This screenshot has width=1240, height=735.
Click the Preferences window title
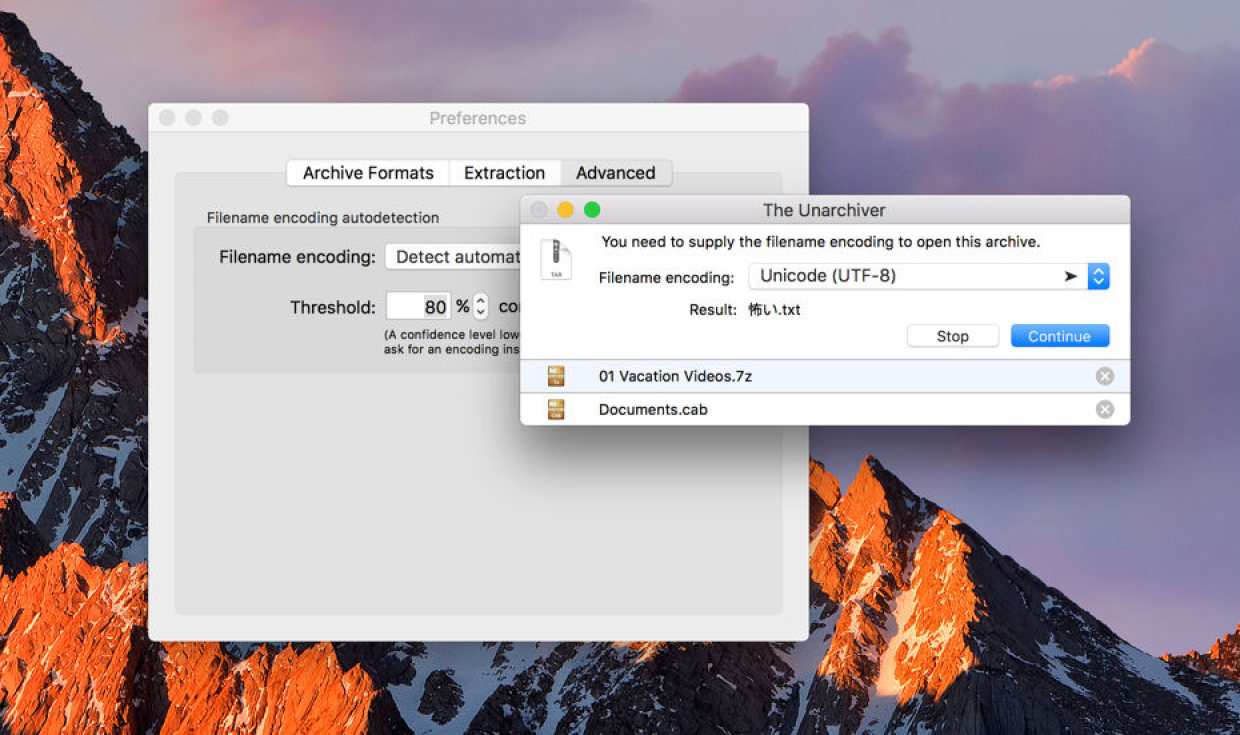click(x=478, y=118)
